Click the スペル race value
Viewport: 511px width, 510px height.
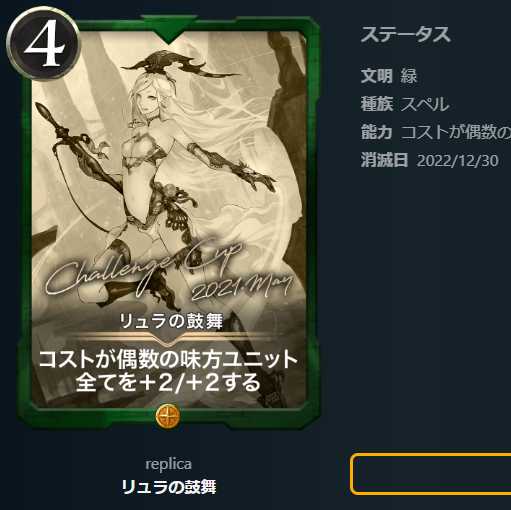(x=425, y=104)
